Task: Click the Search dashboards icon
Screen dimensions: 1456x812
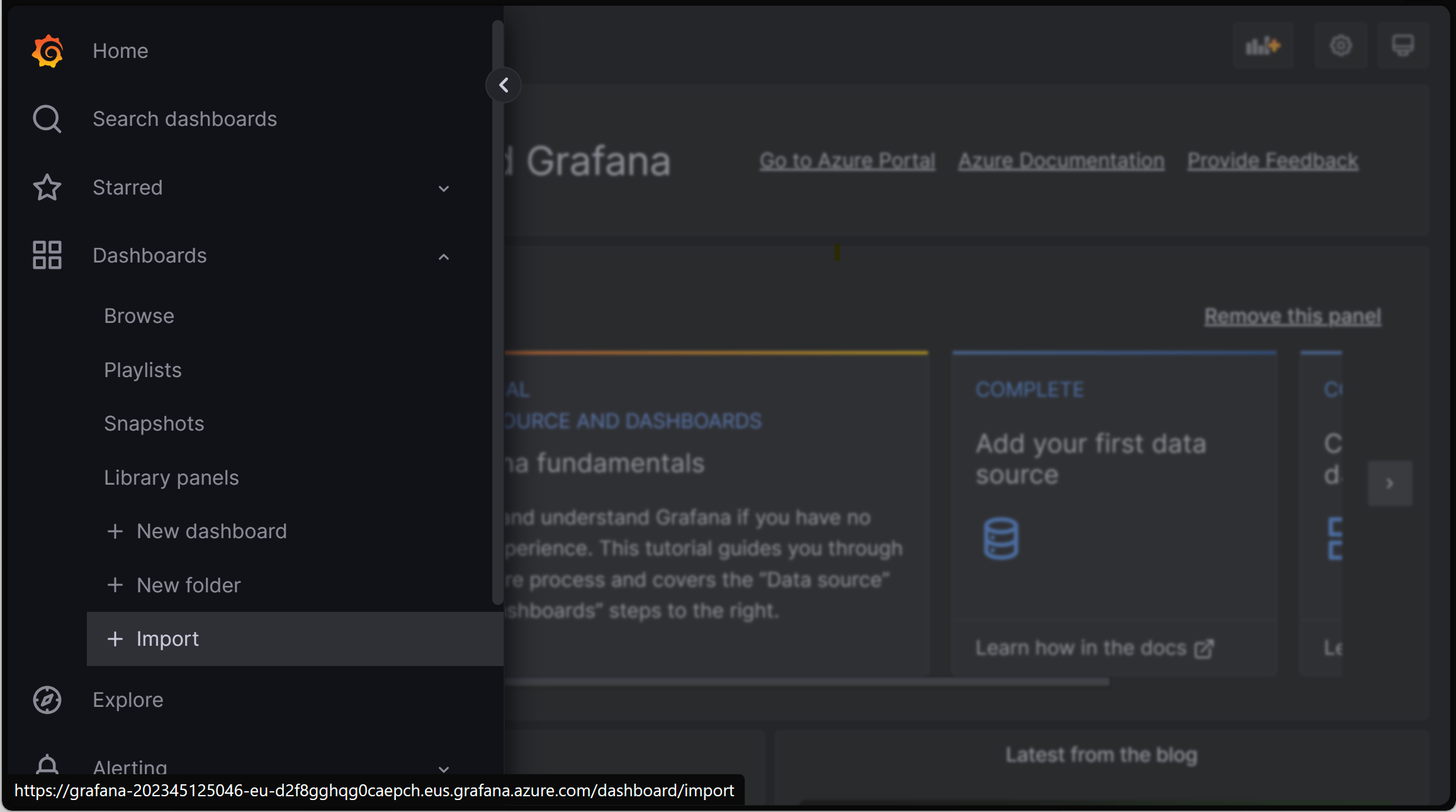Action: pos(46,119)
